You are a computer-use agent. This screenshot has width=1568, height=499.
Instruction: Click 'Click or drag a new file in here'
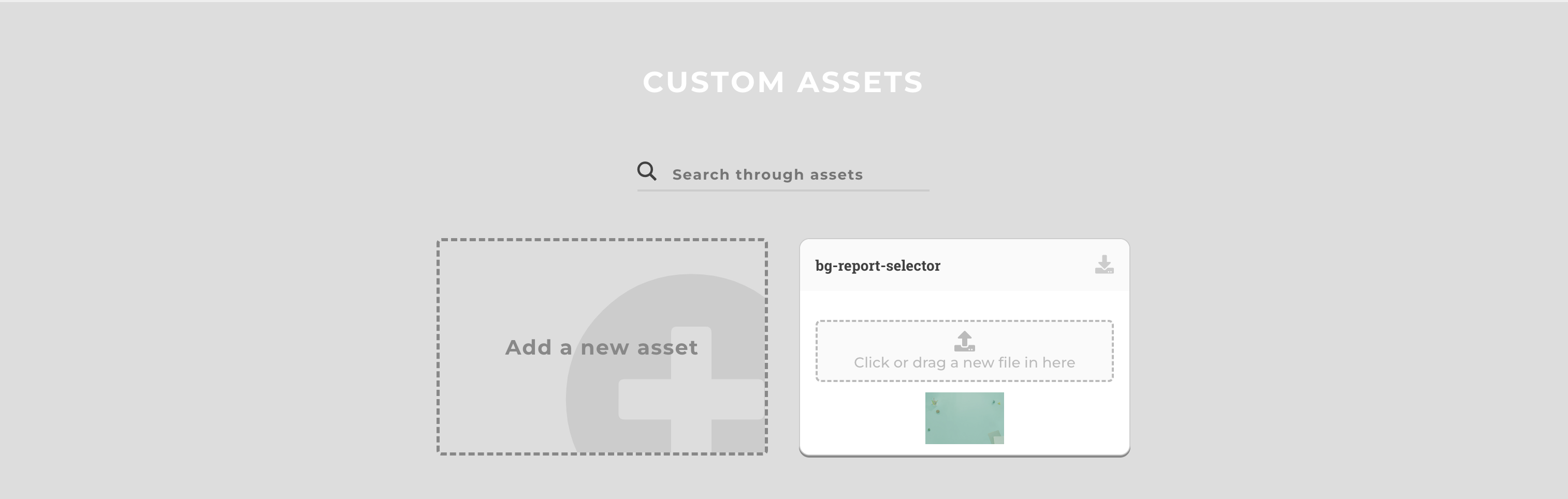click(x=964, y=363)
